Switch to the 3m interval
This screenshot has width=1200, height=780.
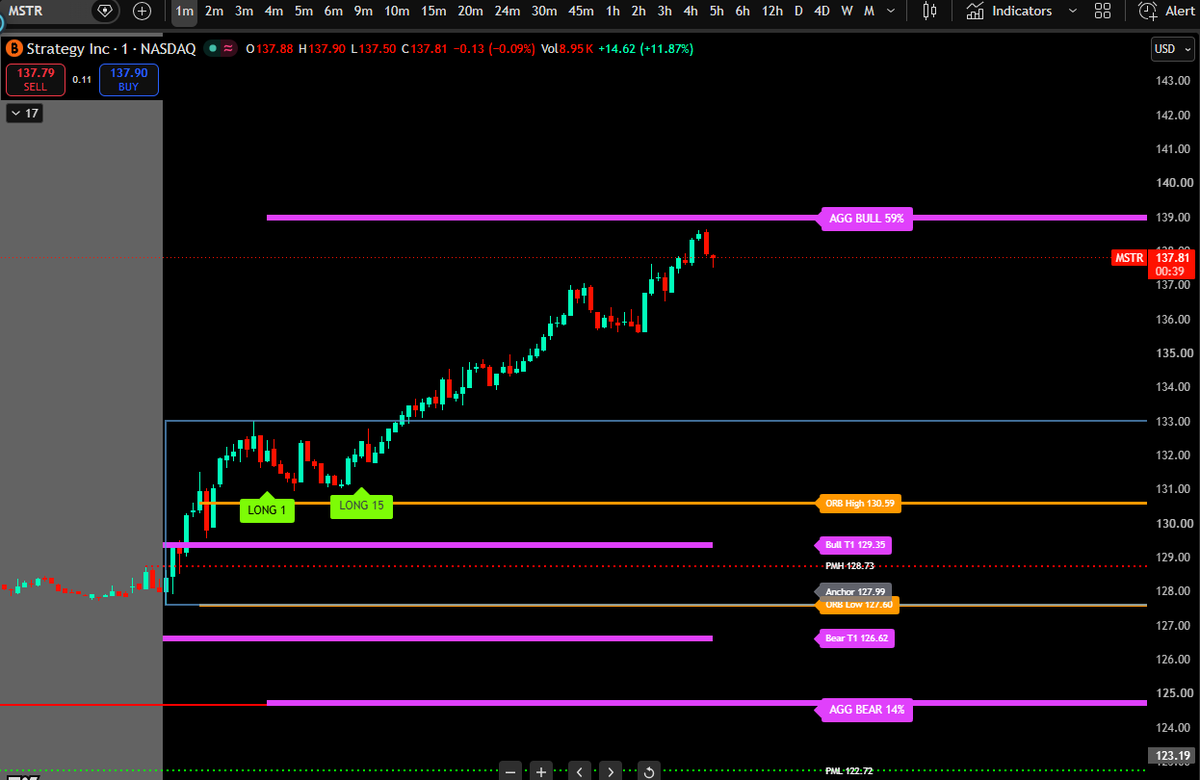coord(244,11)
